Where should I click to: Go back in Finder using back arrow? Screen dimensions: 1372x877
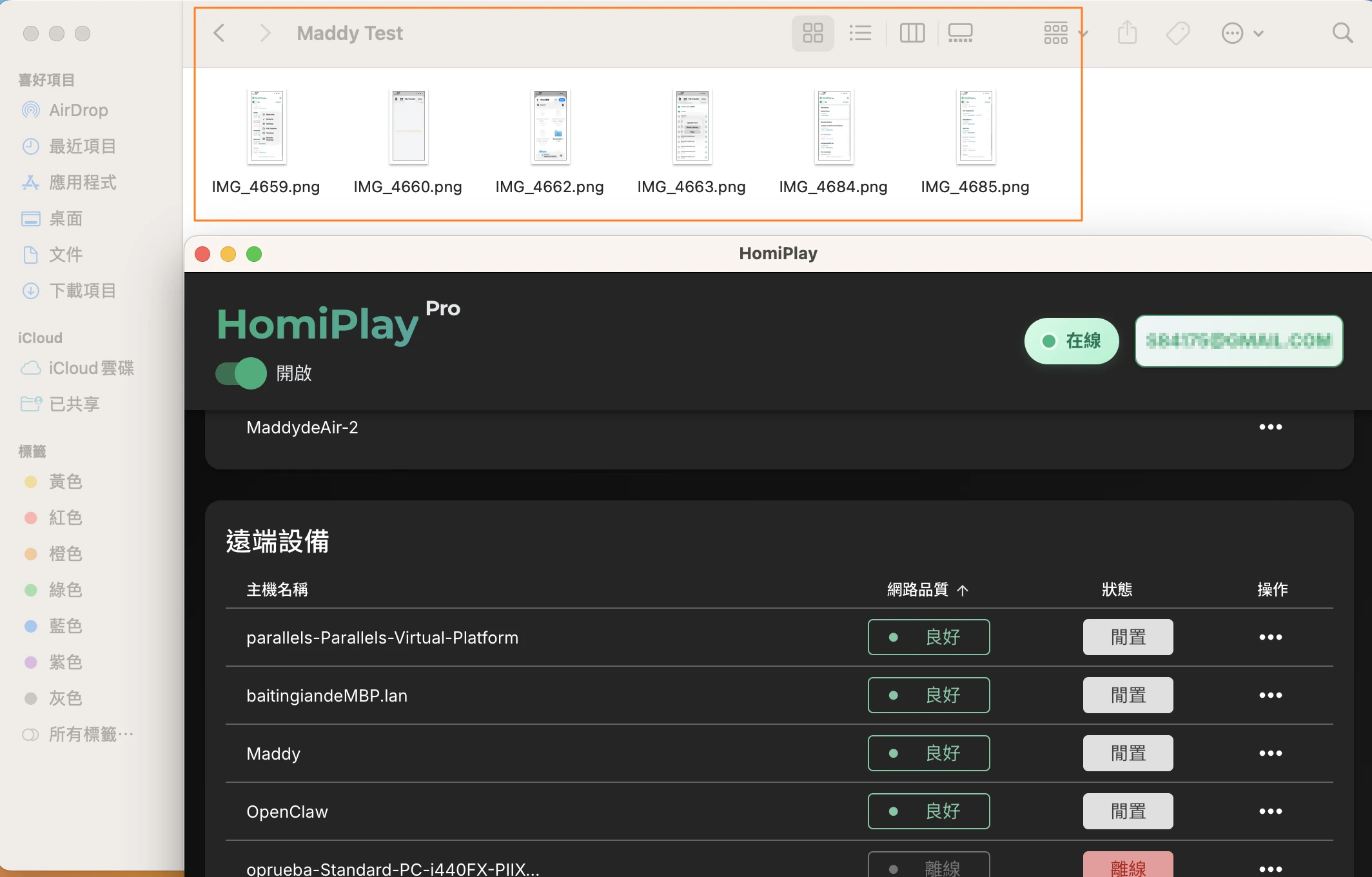coord(219,33)
